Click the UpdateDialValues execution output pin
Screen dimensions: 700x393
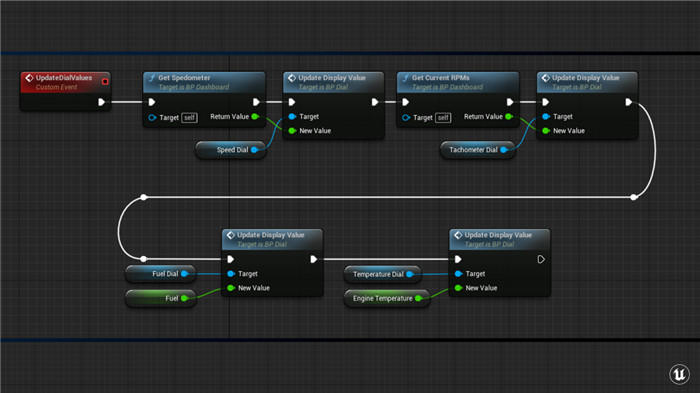101,102
